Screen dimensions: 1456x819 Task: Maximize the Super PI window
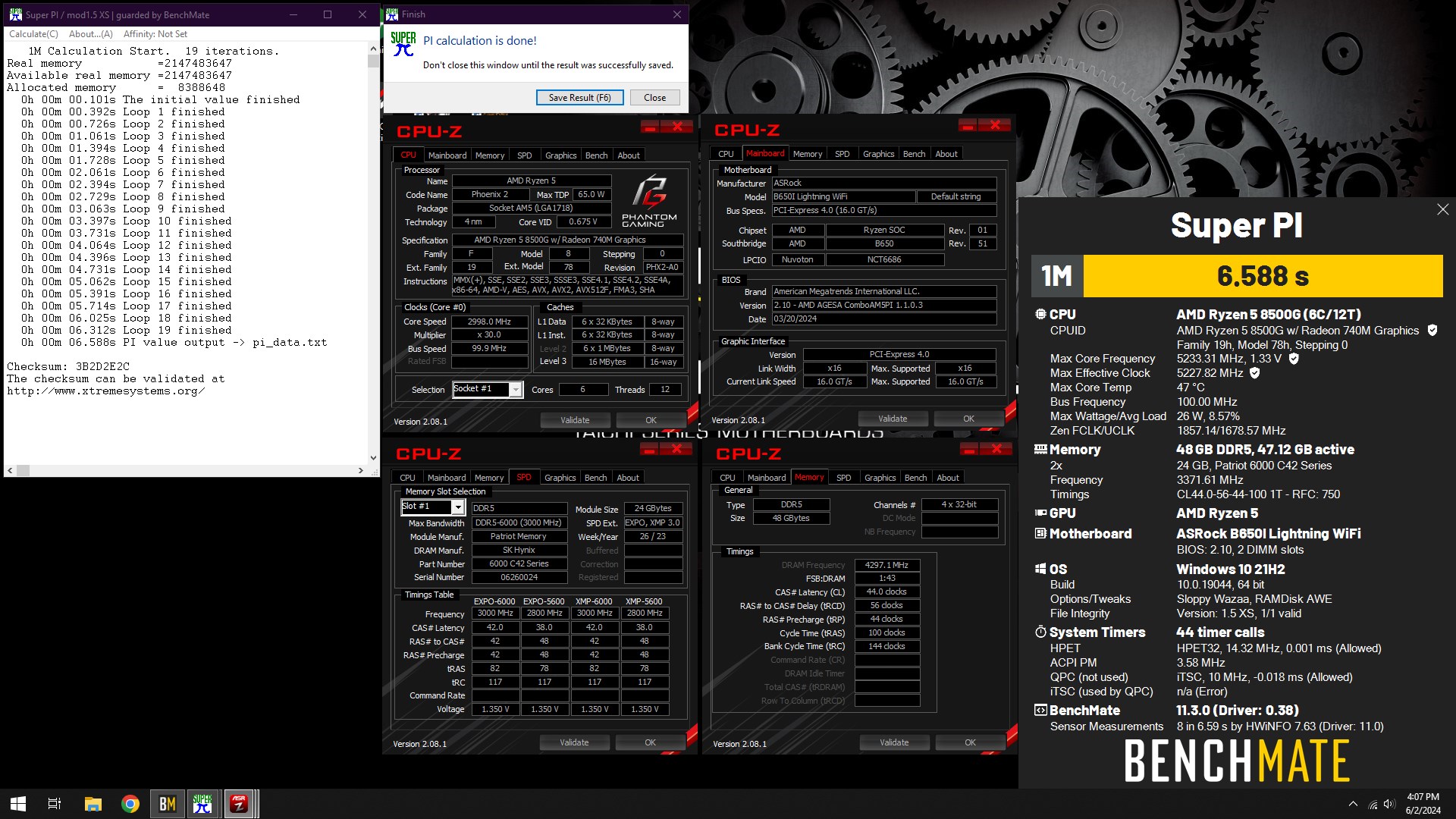328,14
